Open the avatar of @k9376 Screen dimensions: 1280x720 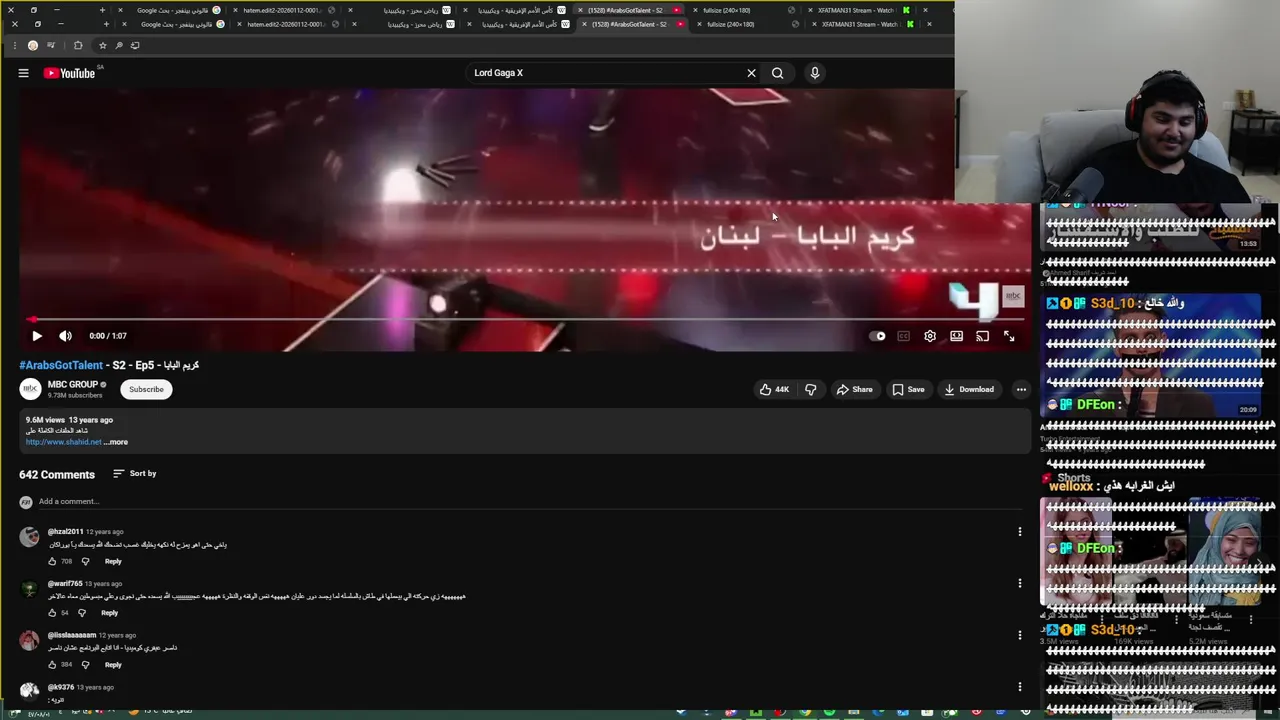click(x=29, y=691)
